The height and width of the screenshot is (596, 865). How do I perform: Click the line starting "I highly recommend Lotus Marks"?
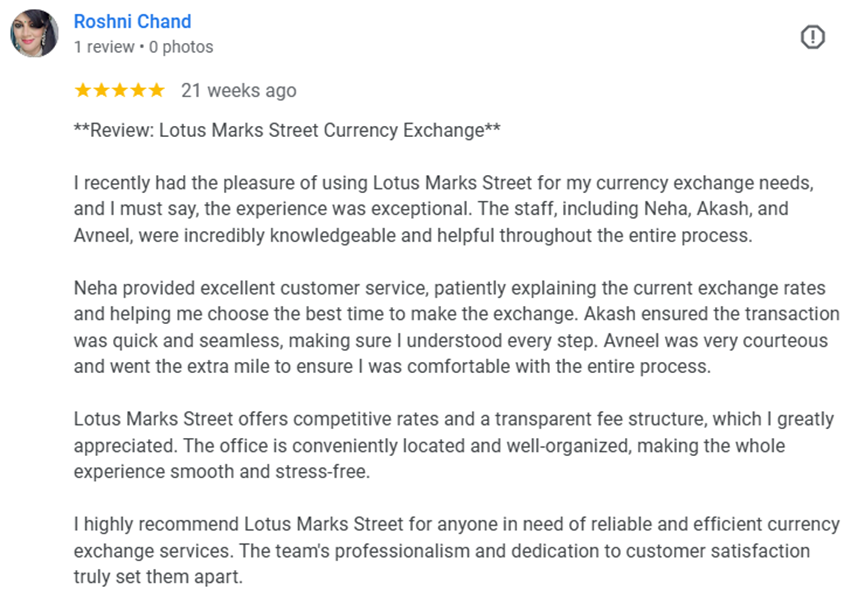click(x=457, y=524)
